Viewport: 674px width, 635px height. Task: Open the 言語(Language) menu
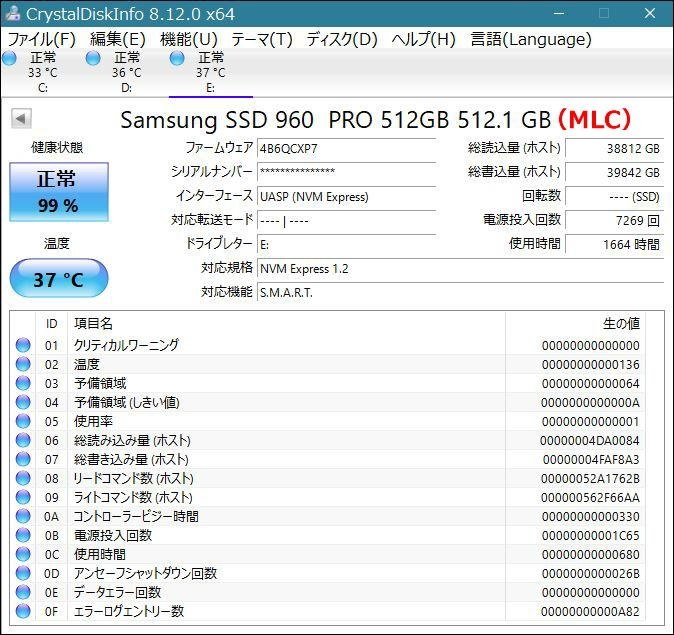pos(531,40)
